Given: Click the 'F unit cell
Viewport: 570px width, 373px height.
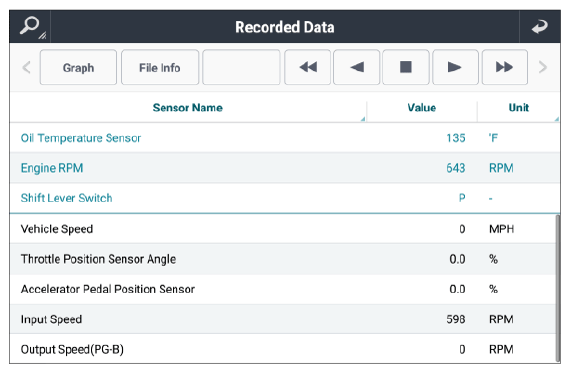Looking at the screenshot, I should point(493,138).
